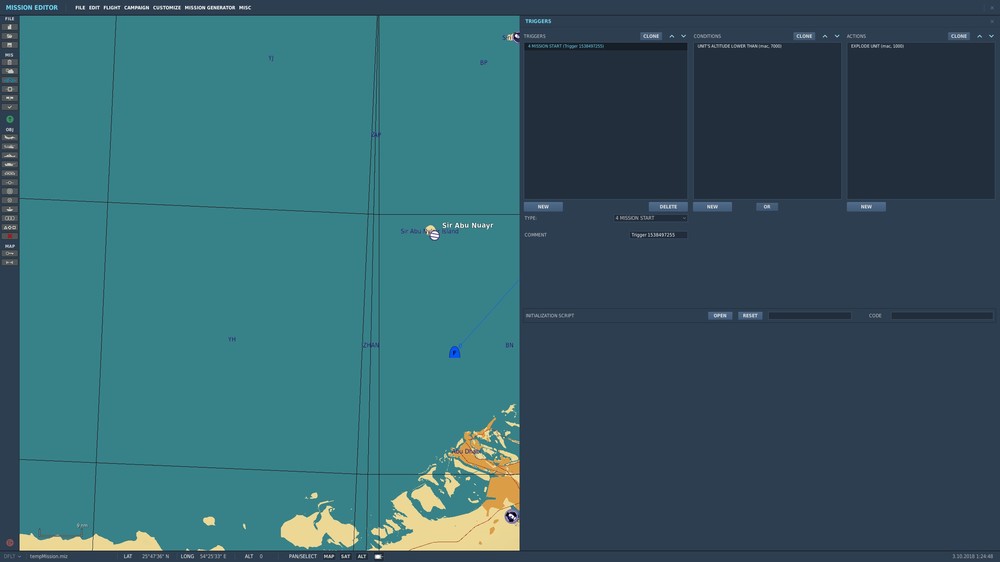
Task: Click CLONE in the Conditions column
Action: coord(804,36)
